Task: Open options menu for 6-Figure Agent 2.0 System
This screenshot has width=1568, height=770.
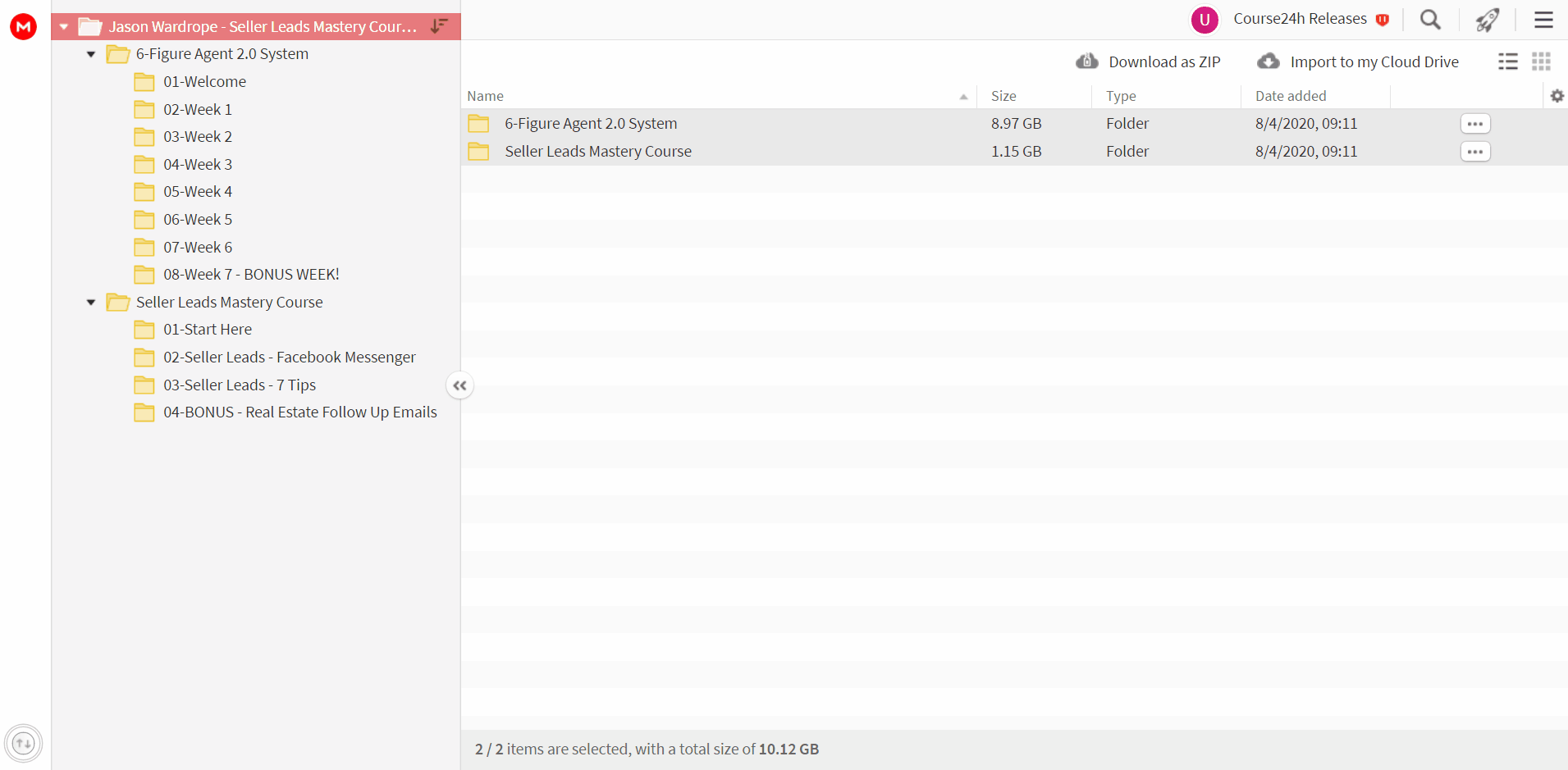Action: (x=1475, y=124)
